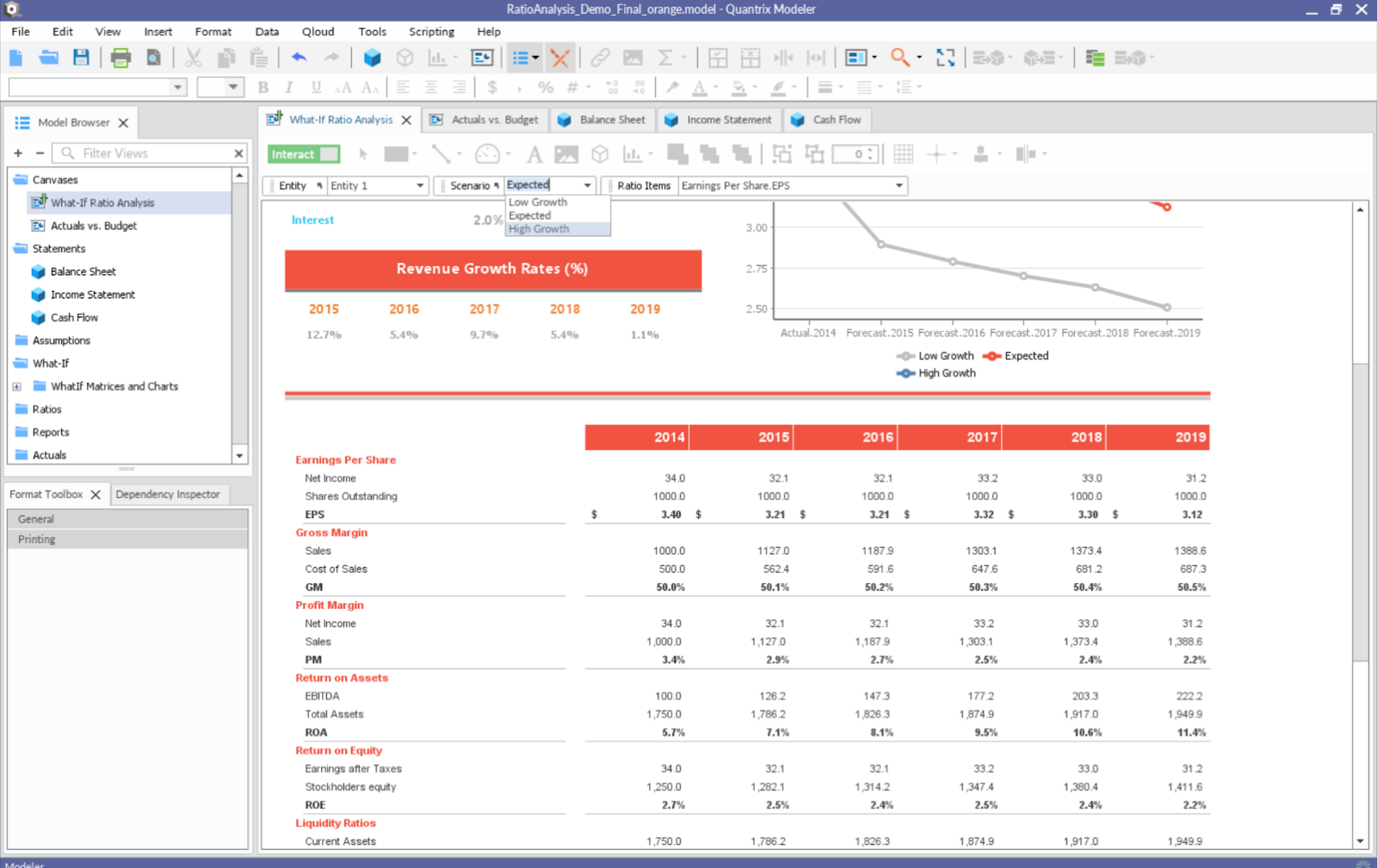
Task: Toggle the canvas grid display
Action: coord(903,154)
